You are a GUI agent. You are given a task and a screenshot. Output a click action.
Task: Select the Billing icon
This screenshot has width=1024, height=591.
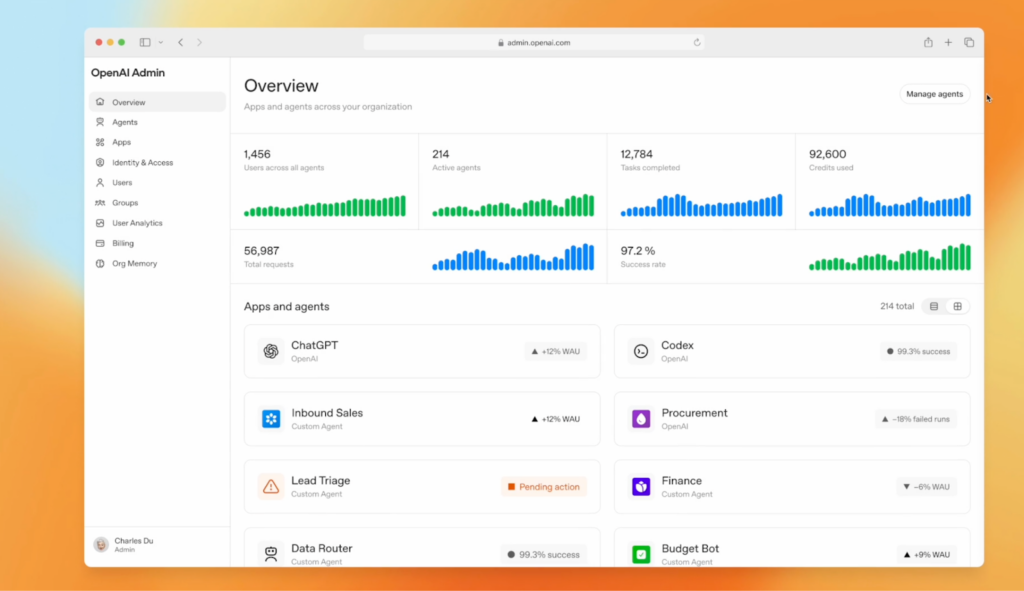(x=99, y=243)
